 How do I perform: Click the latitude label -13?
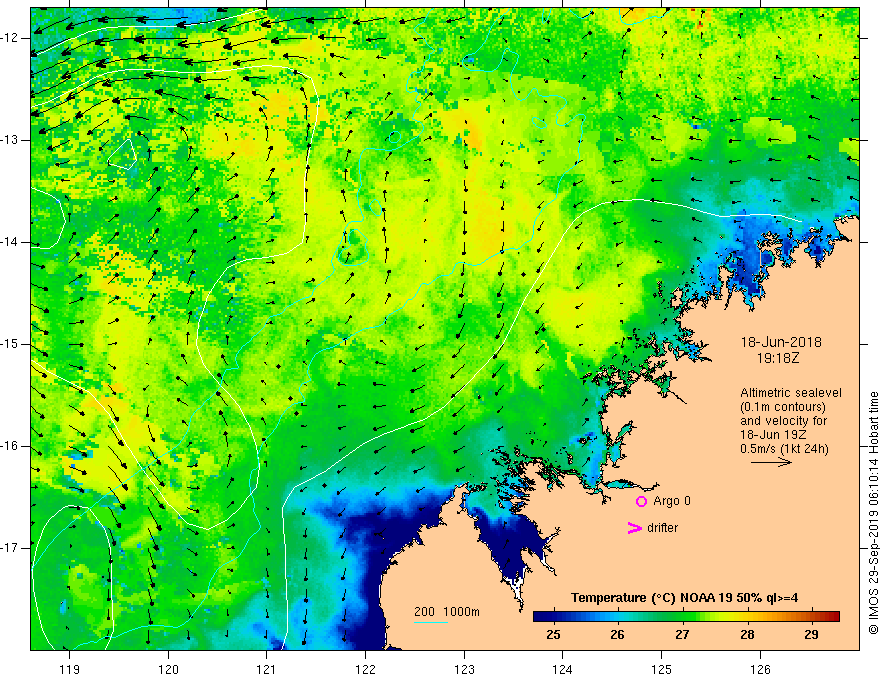click(x=11, y=140)
